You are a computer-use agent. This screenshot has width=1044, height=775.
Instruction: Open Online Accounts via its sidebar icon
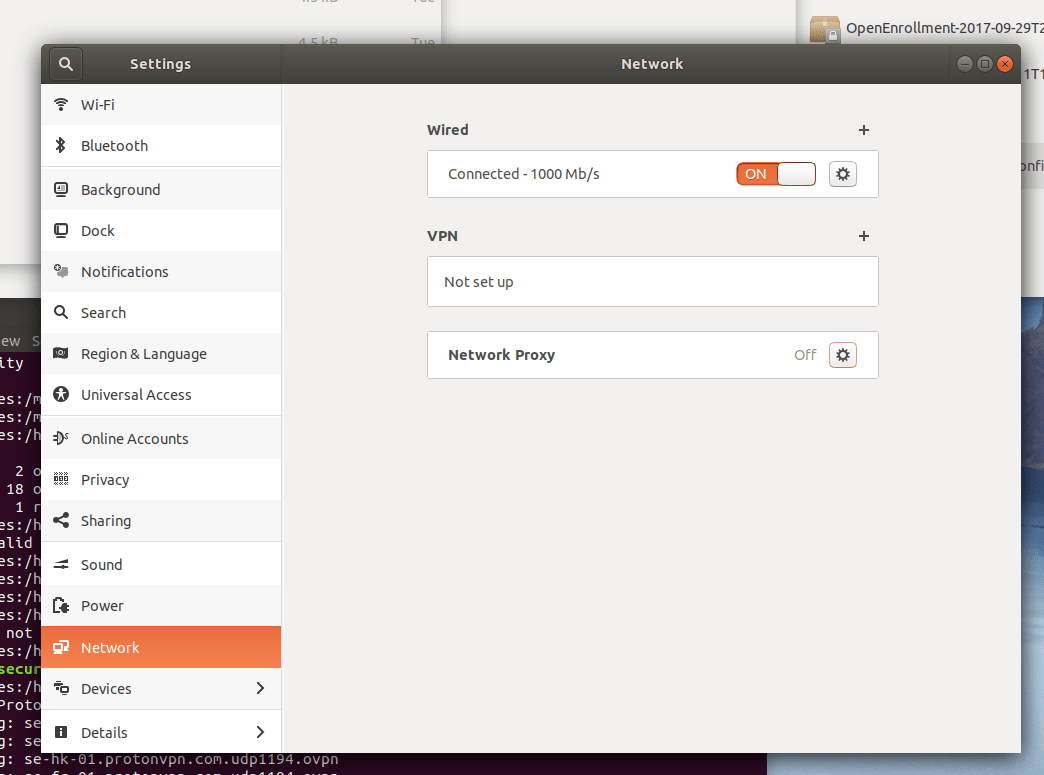[x=61, y=438]
